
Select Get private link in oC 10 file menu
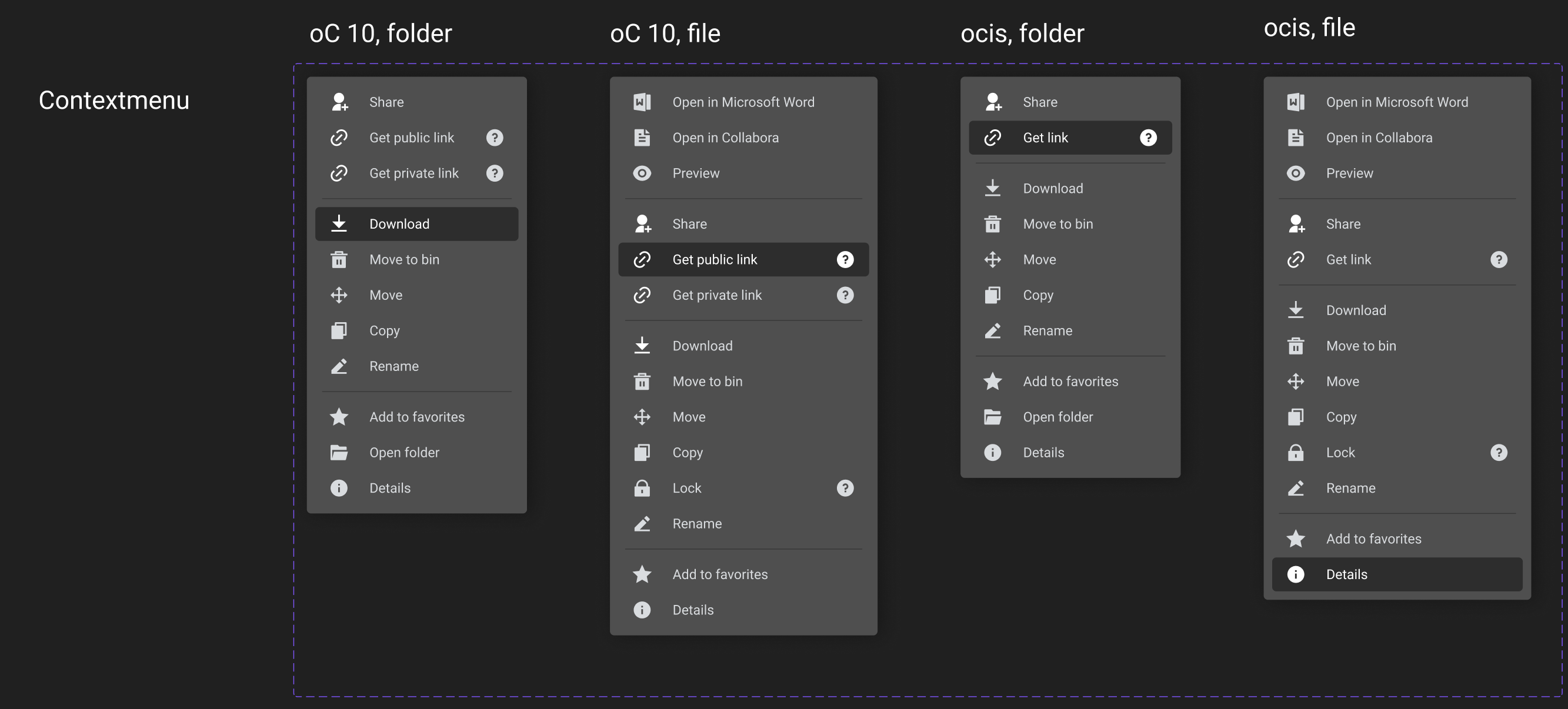[x=717, y=295]
